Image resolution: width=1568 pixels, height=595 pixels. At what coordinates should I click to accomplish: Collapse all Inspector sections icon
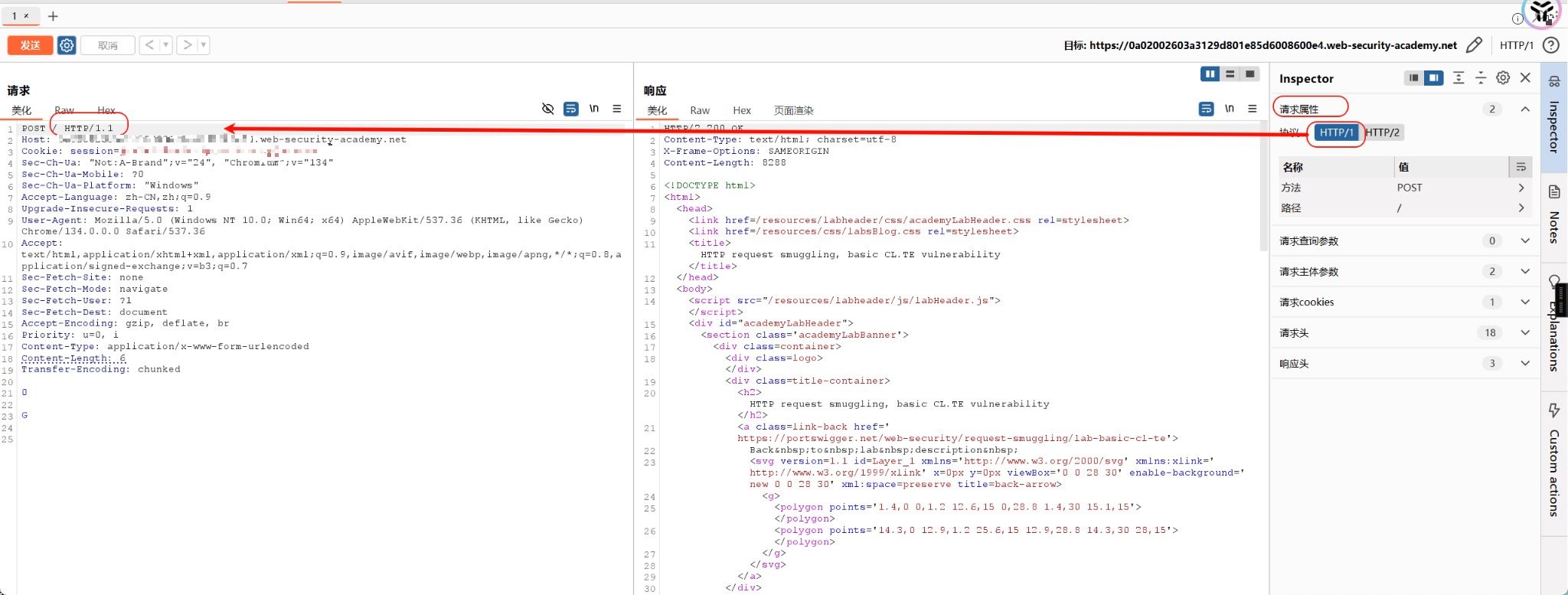coord(1481,78)
